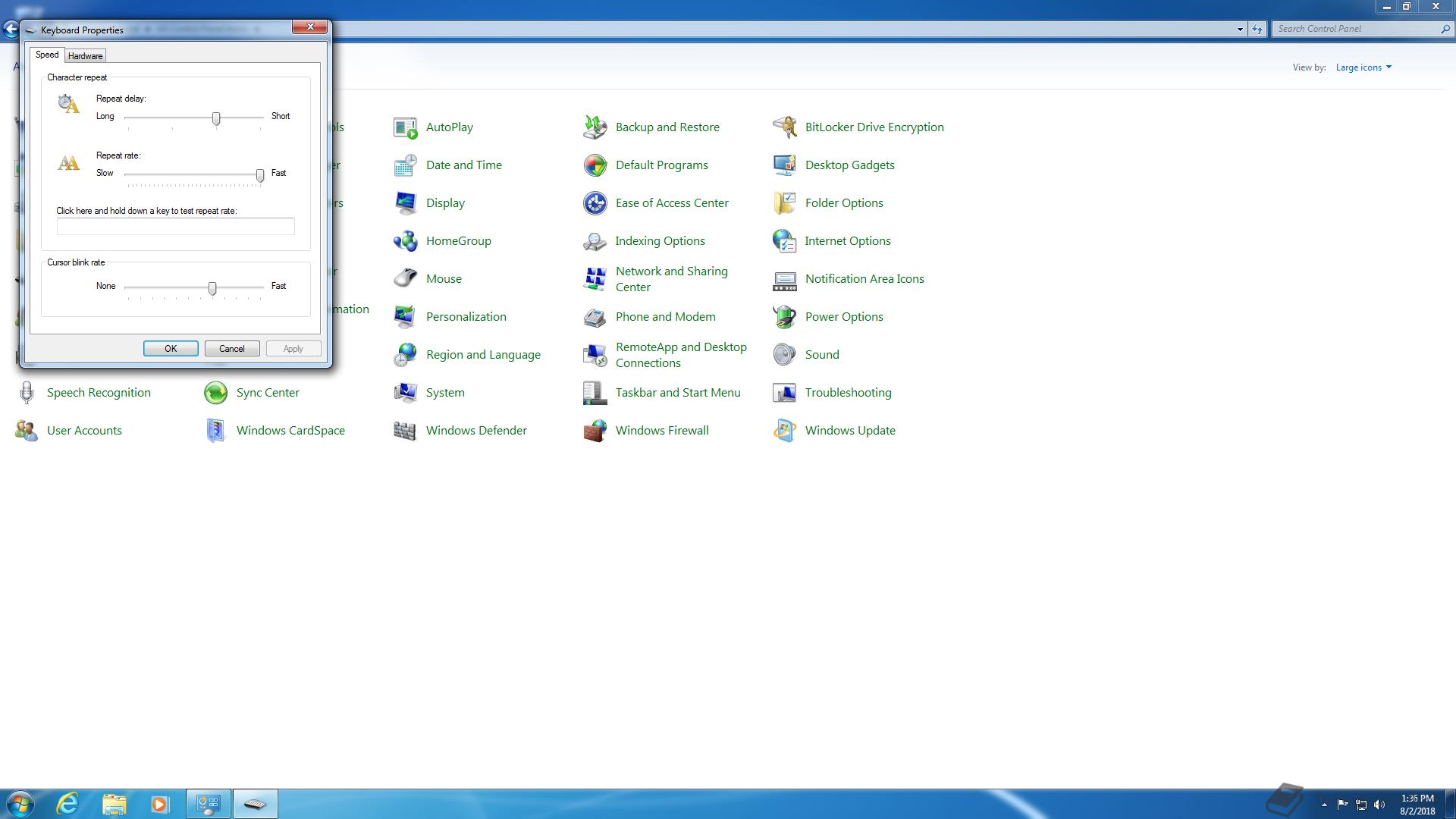Click the Apply button in Keyboard Properties
This screenshot has width=1456, height=819.
coord(293,349)
